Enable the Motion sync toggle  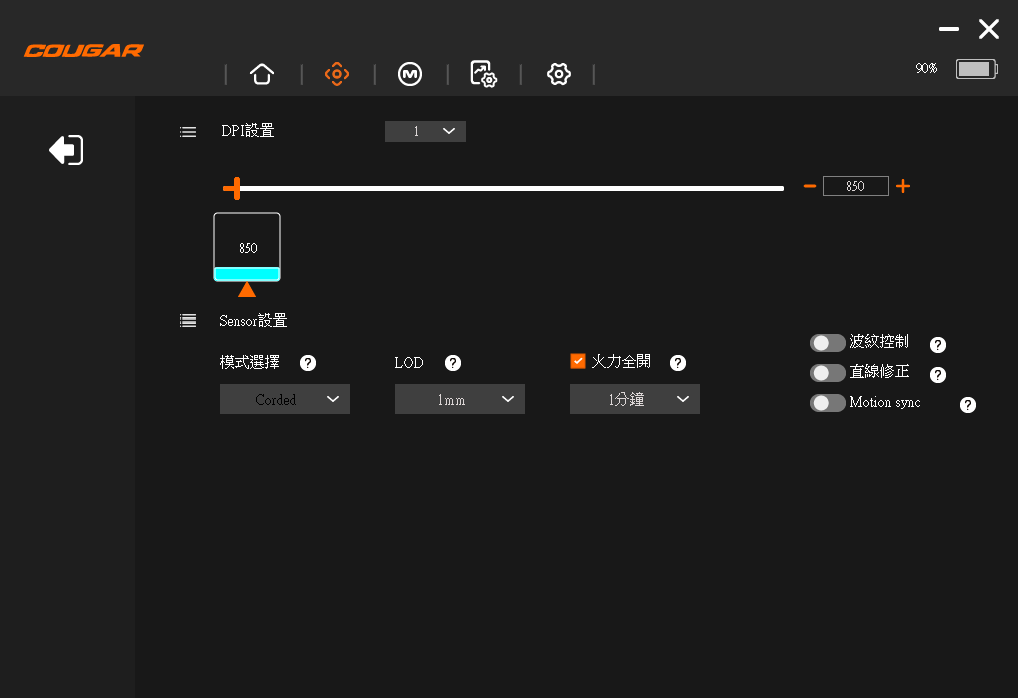pyautogui.click(x=827, y=403)
